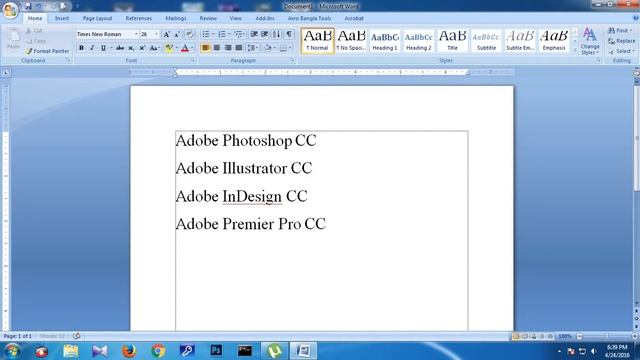The height and width of the screenshot is (360, 640).
Task: Open line spacing dropdown
Action: [253, 48]
